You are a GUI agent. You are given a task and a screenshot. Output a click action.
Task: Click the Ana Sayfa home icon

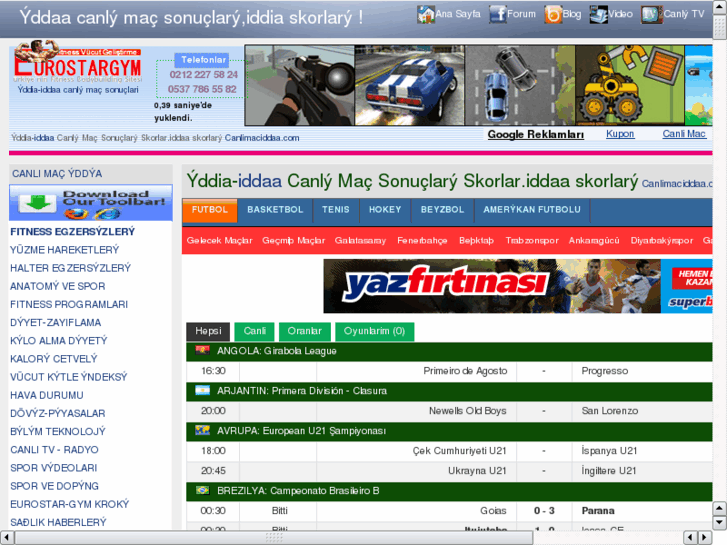(425, 14)
